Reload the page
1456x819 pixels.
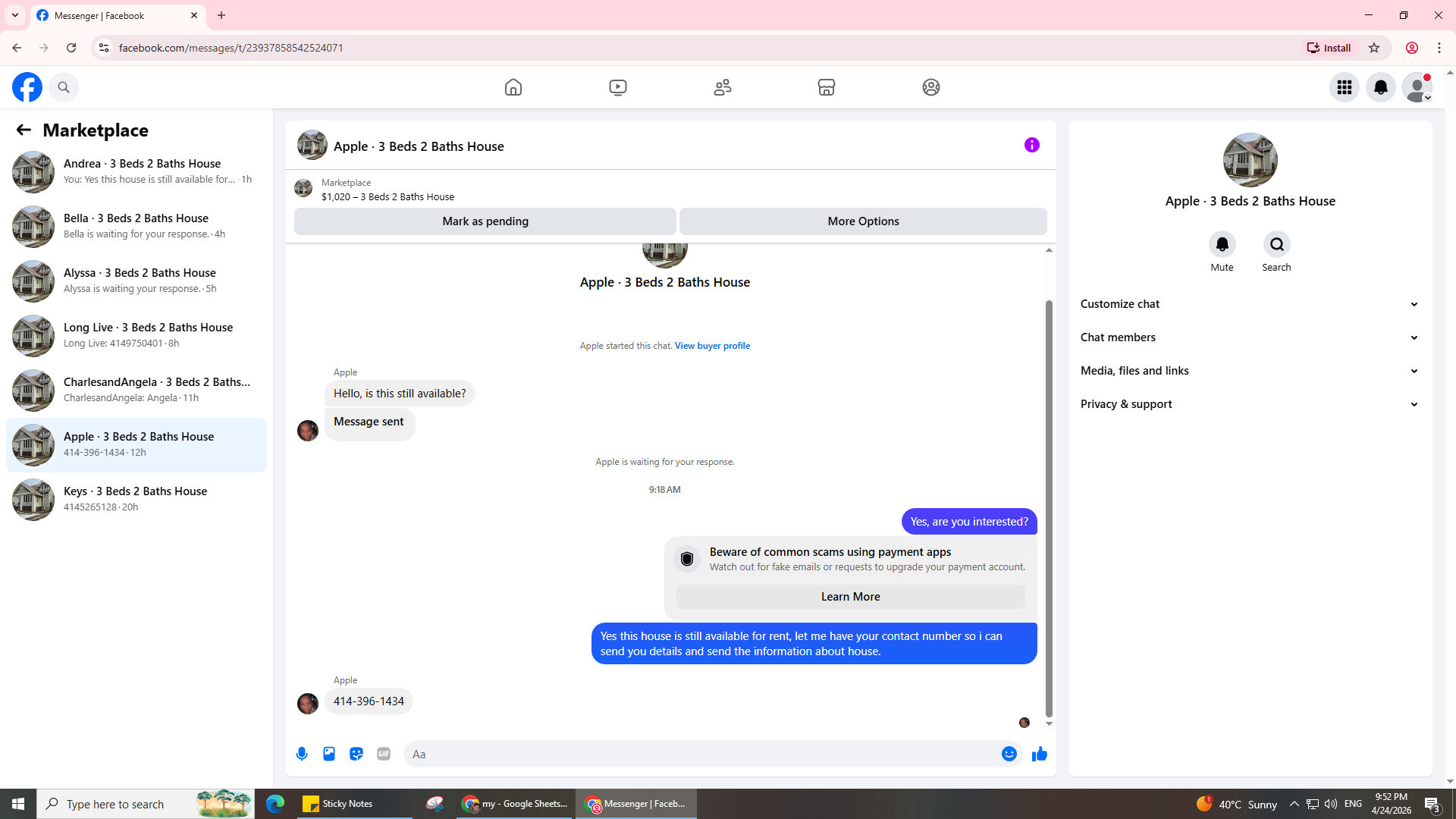click(71, 48)
